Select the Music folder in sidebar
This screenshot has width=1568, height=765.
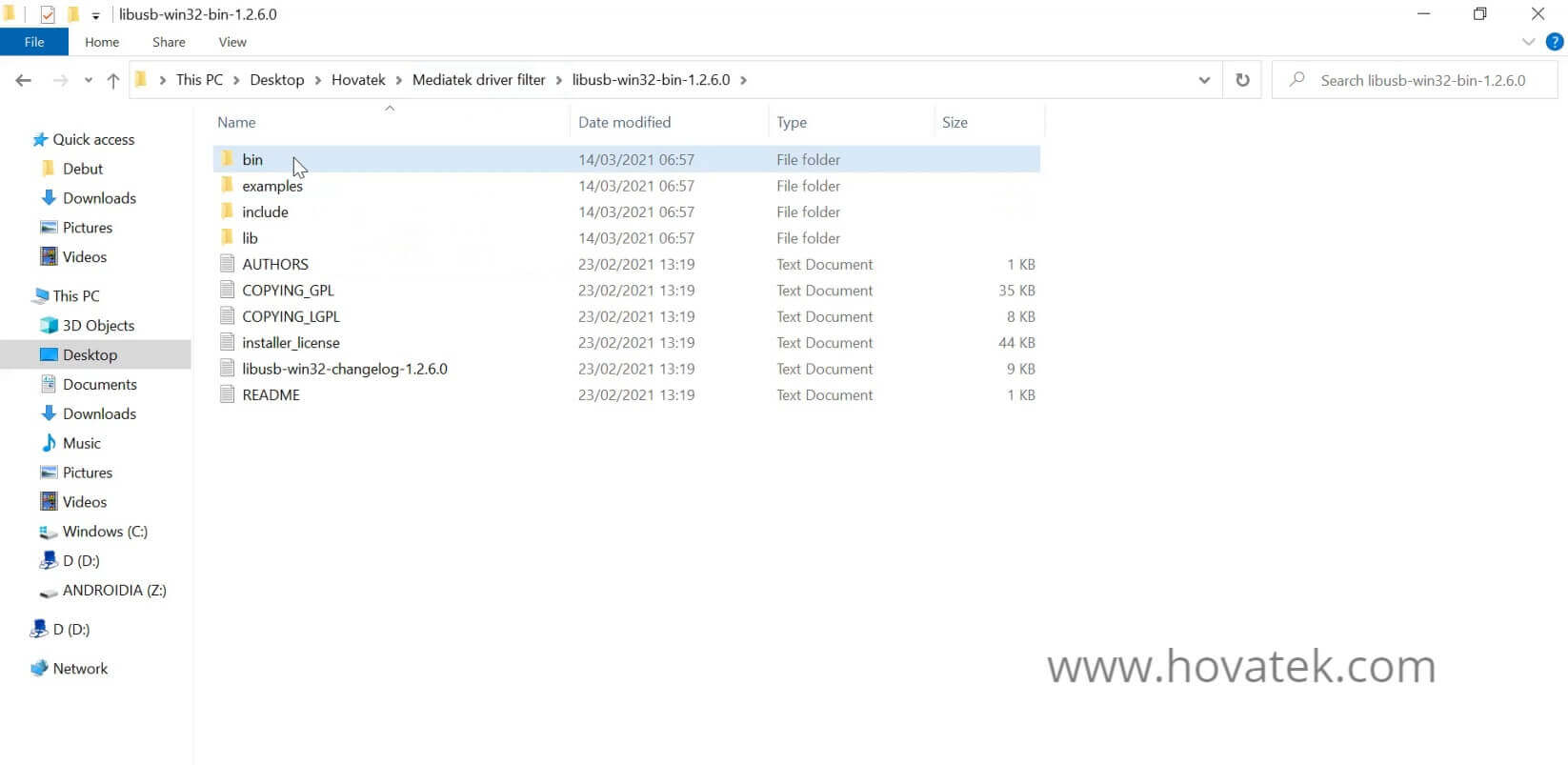coord(81,443)
